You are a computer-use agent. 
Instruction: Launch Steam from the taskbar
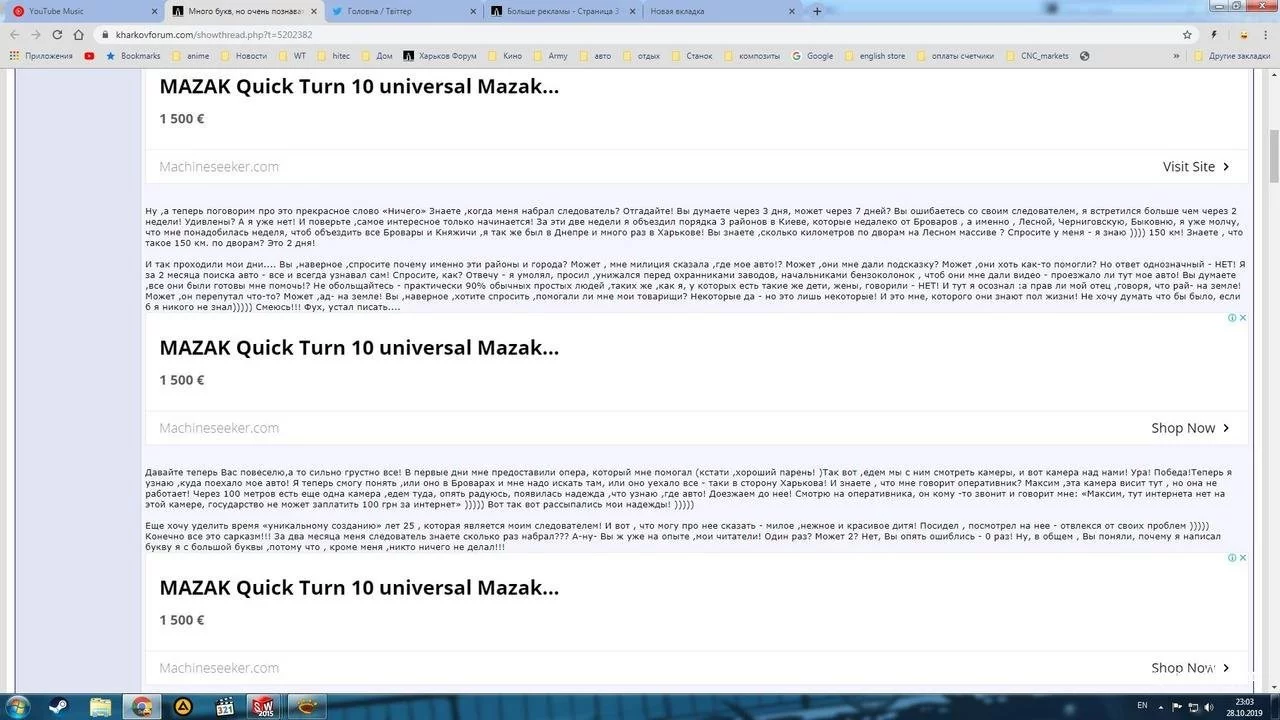(x=58, y=706)
